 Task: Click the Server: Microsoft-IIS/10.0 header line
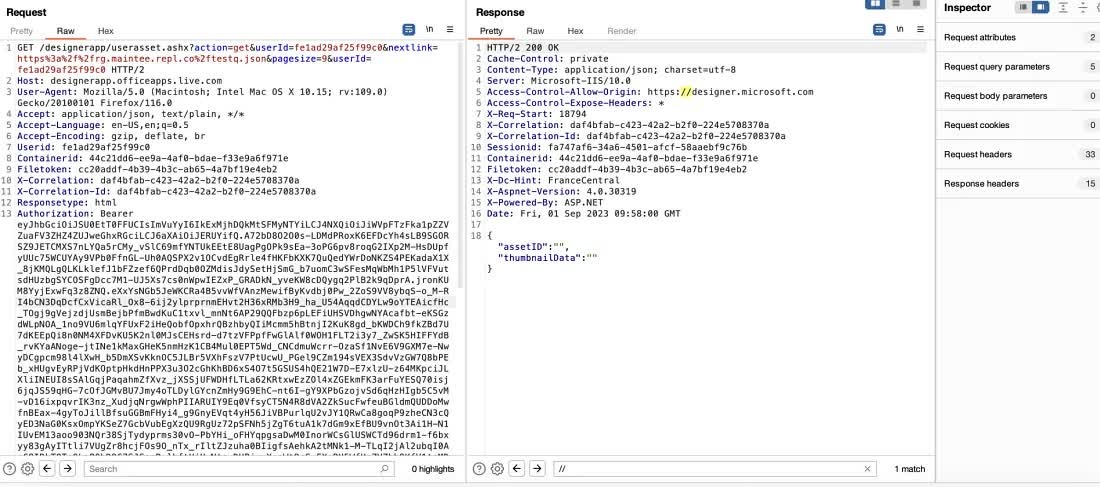[x=558, y=81]
